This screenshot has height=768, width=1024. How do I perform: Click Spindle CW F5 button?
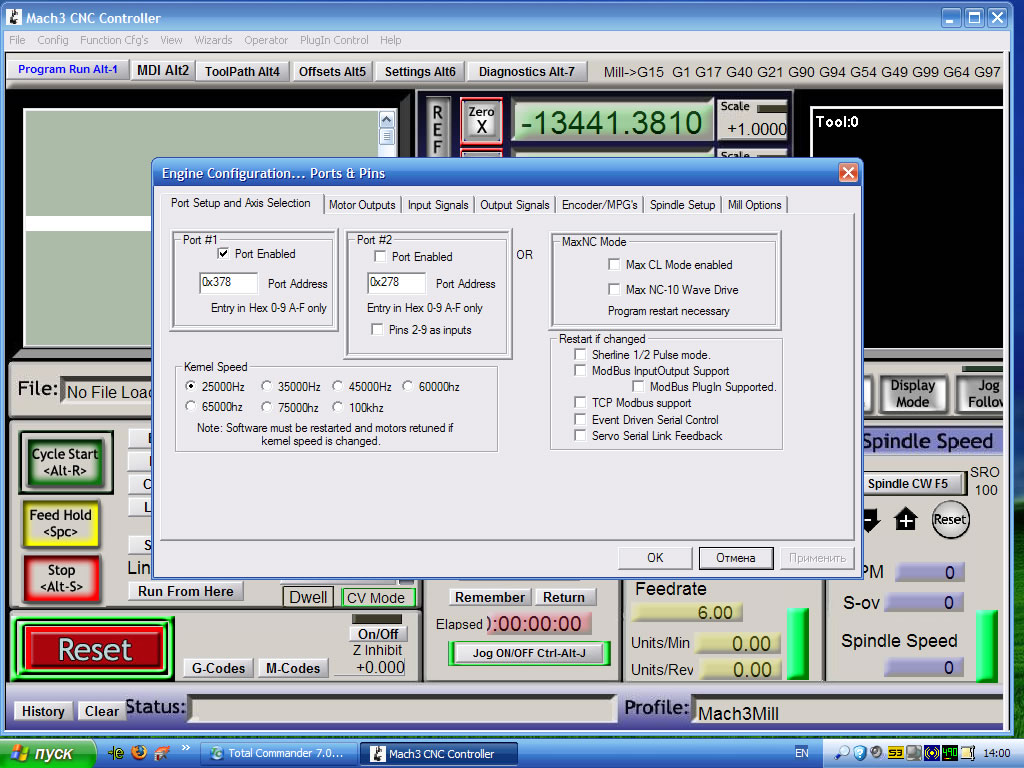914,483
